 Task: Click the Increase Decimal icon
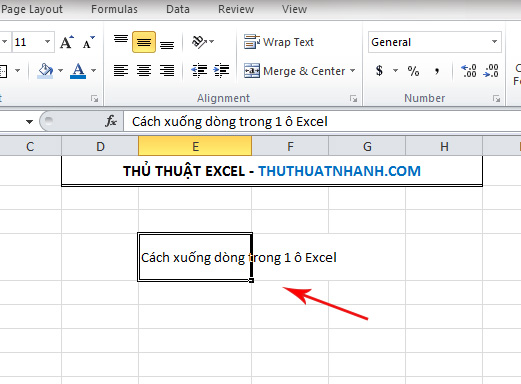pyautogui.click(x=468, y=71)
